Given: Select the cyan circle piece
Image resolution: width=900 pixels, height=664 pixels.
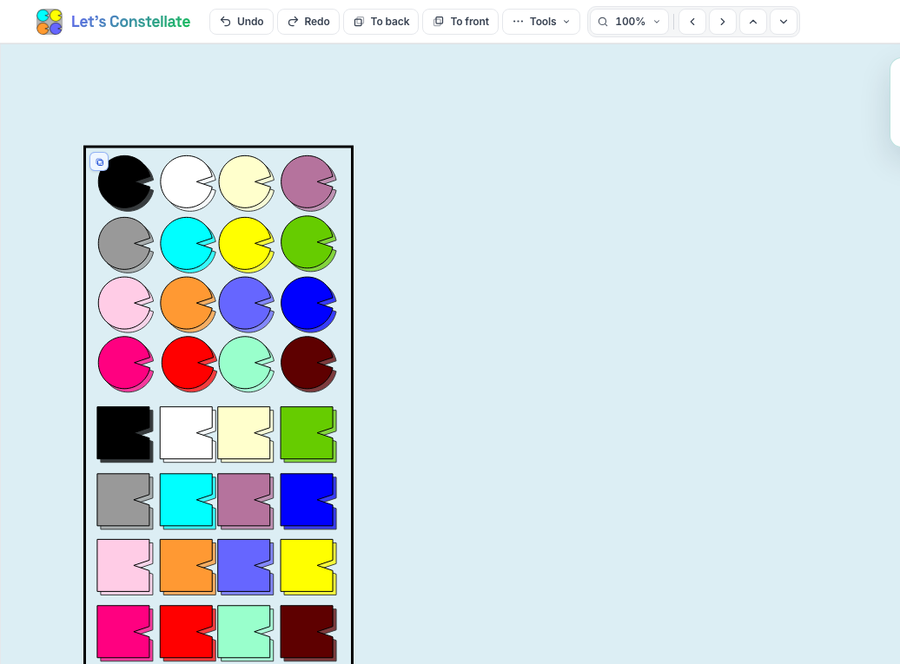Looking at the screenshot, I should (x=188, y=244).
